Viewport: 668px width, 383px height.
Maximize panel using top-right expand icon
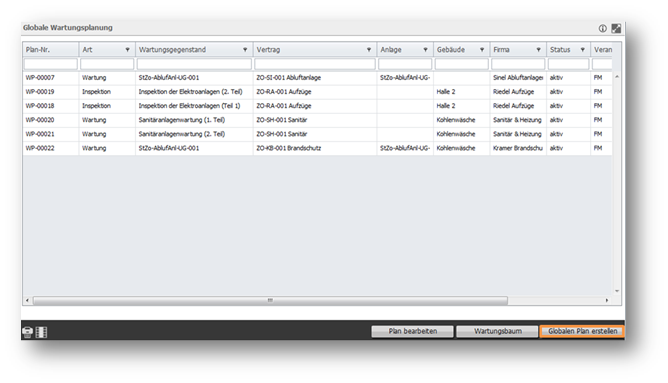point(616,28)
